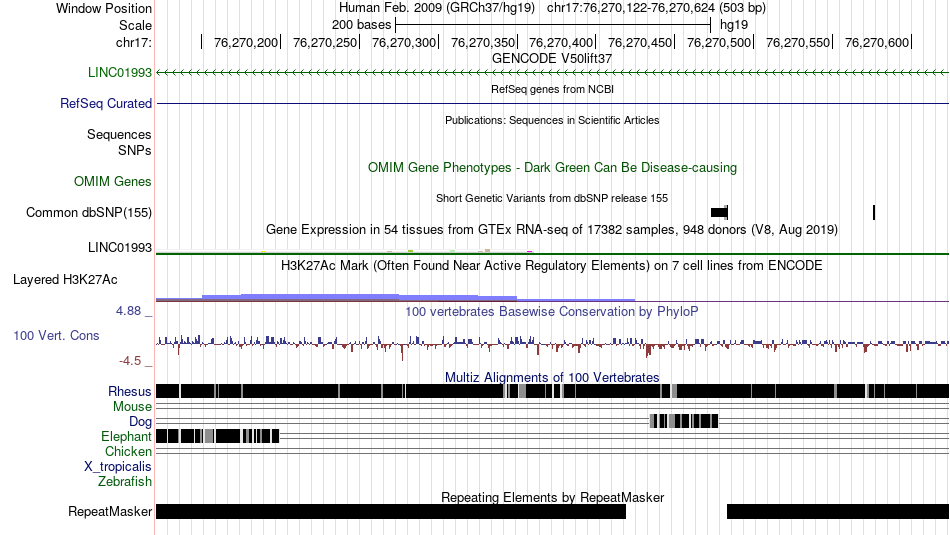Select the X_tropicalis alignment label
Viewport: 950px width, 535px height.
point(118,467)
